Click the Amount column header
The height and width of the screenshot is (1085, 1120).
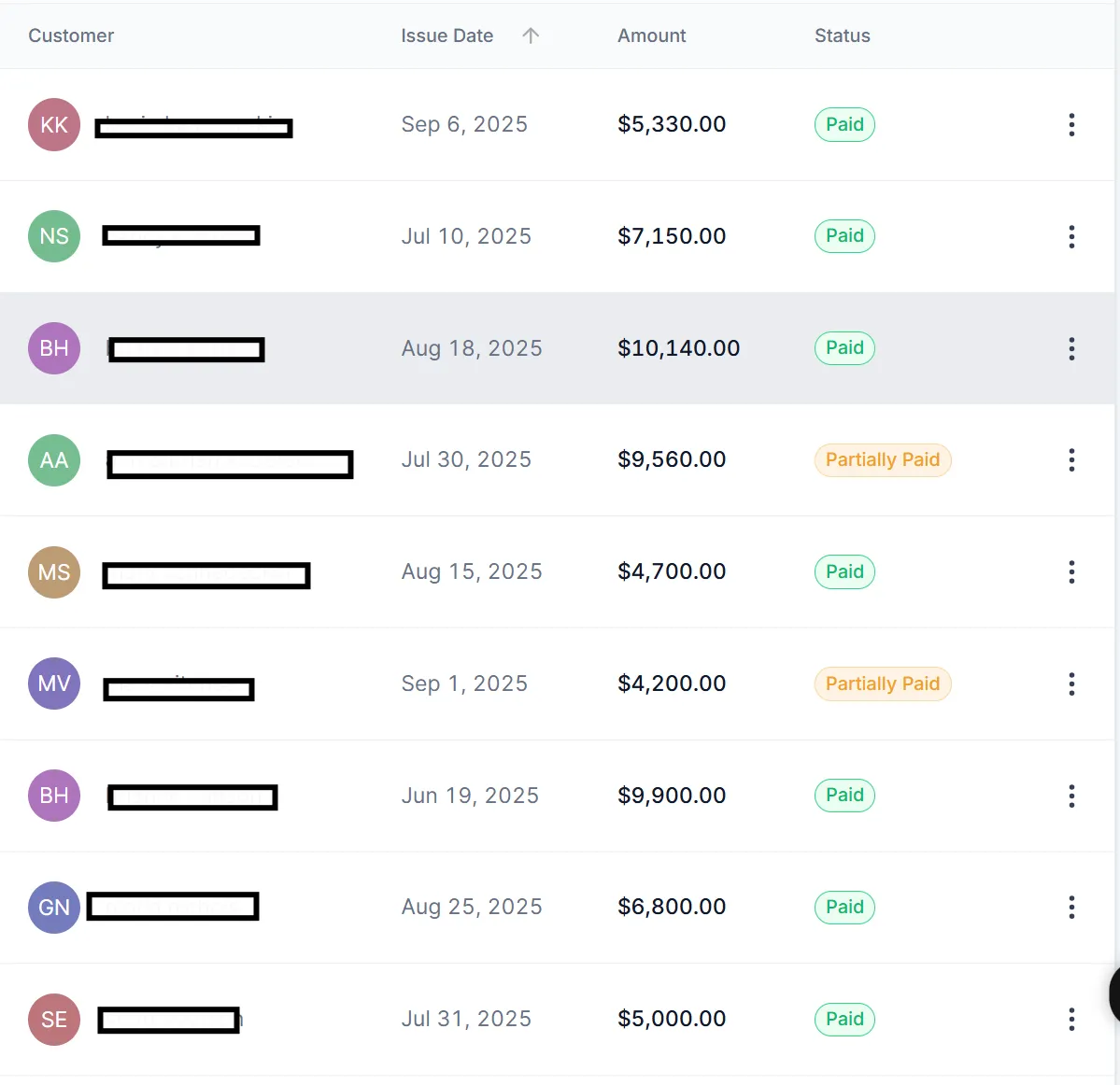click(651, 35)
